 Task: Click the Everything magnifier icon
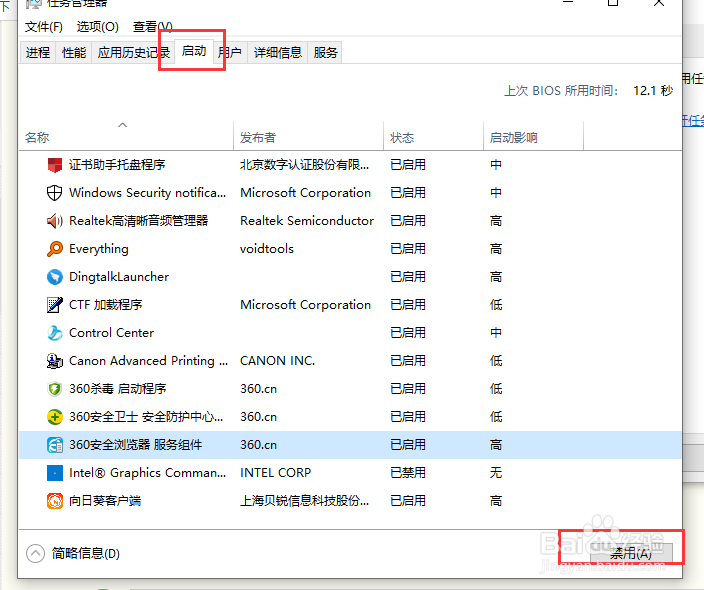tap(55, 249)
